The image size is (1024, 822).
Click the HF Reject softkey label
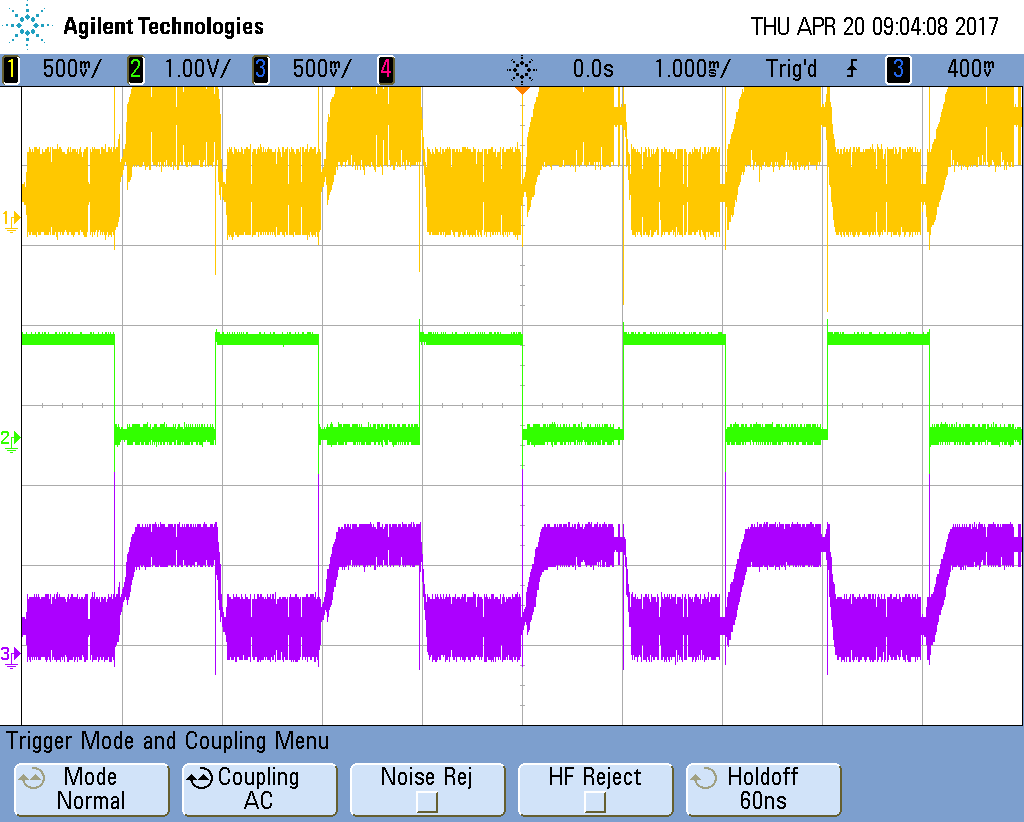click(595, 777)
